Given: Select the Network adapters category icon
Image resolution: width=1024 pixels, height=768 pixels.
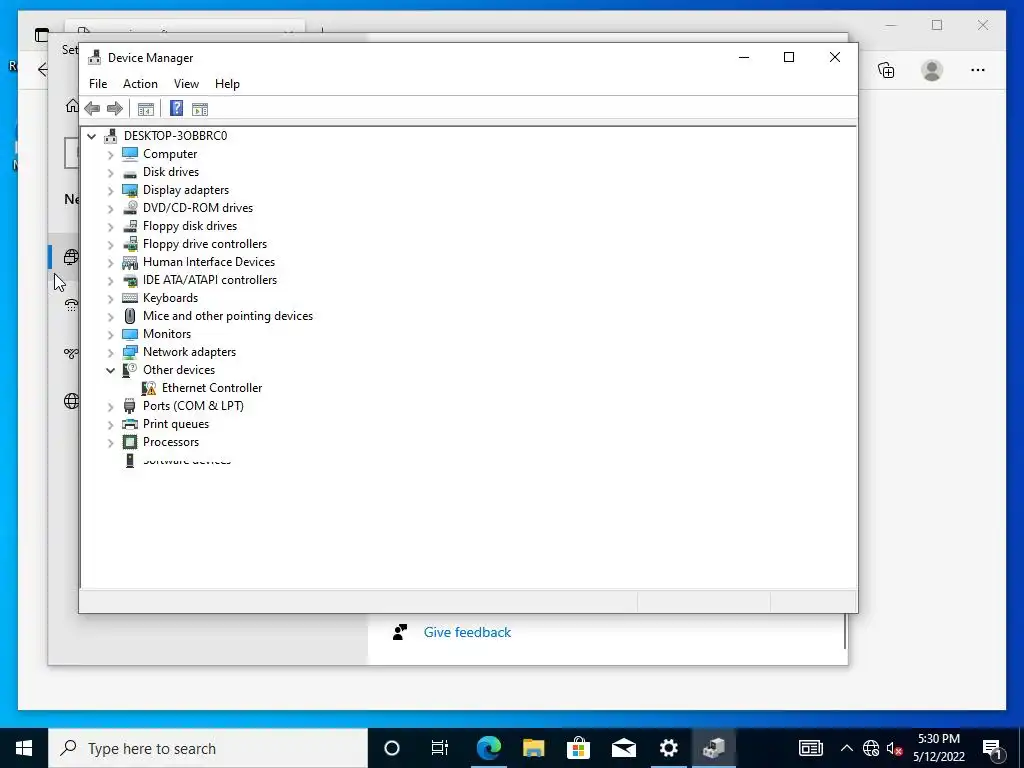Looking at the screenshot, I should 130,352.
